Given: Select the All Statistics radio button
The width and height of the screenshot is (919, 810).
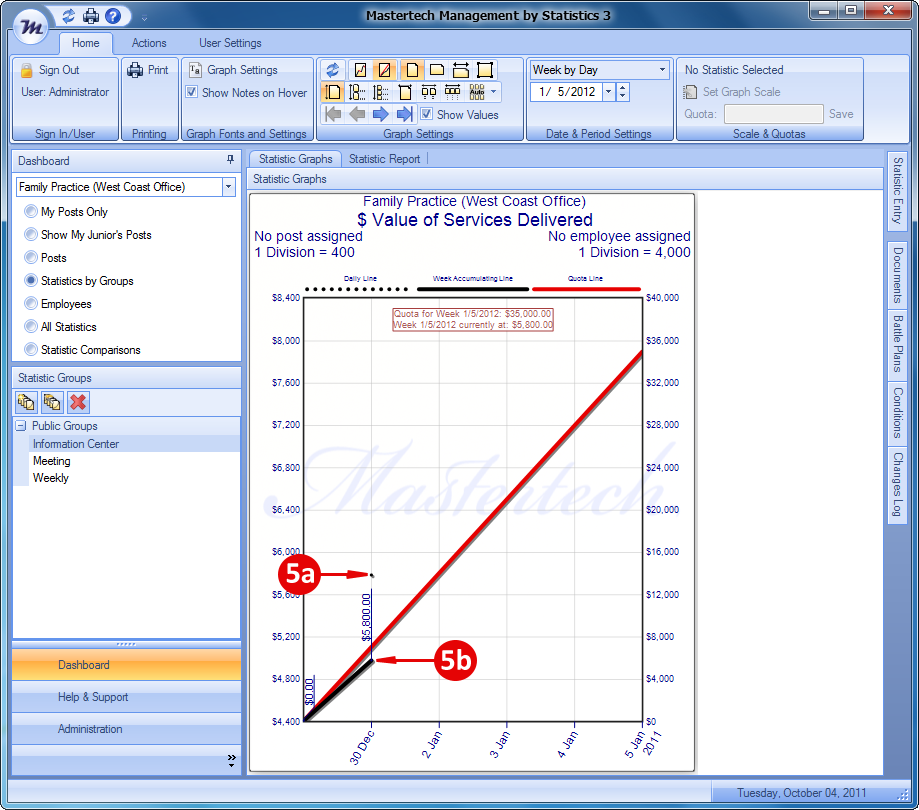Looking at the screenshot, I should point(30,326).
